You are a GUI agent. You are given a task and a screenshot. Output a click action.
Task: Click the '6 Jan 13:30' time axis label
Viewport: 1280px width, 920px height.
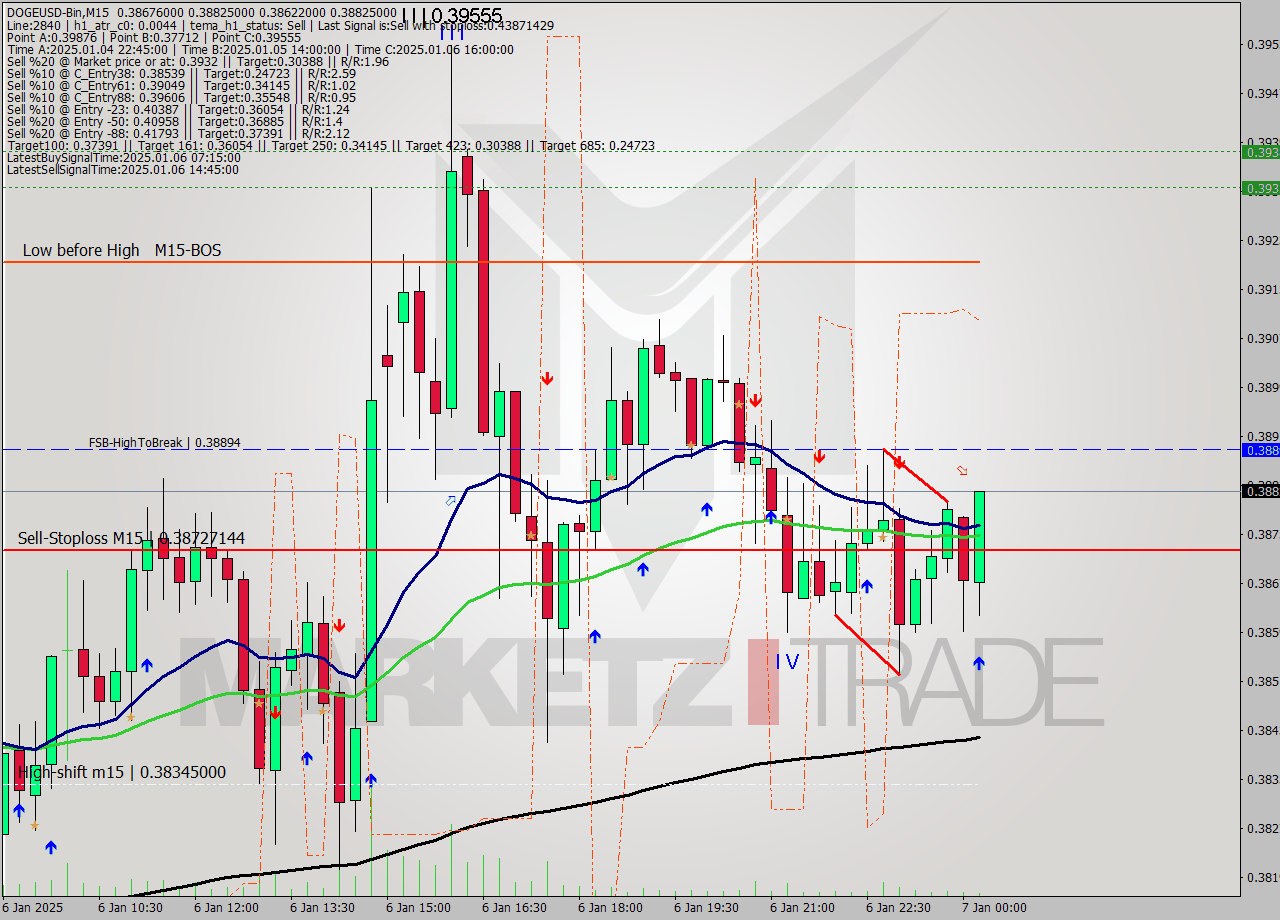[322, 908]
